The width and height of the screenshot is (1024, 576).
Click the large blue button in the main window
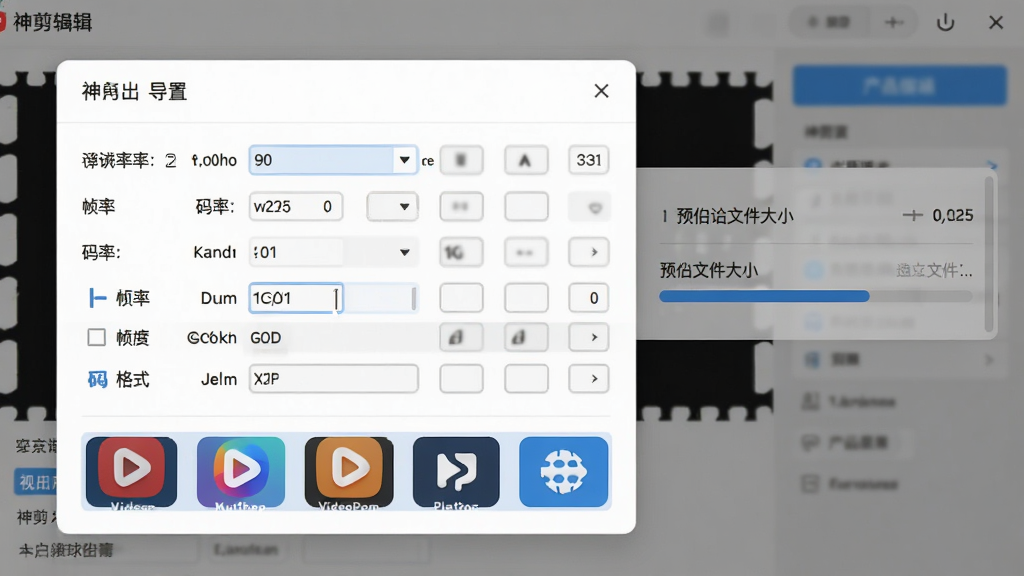899,85
